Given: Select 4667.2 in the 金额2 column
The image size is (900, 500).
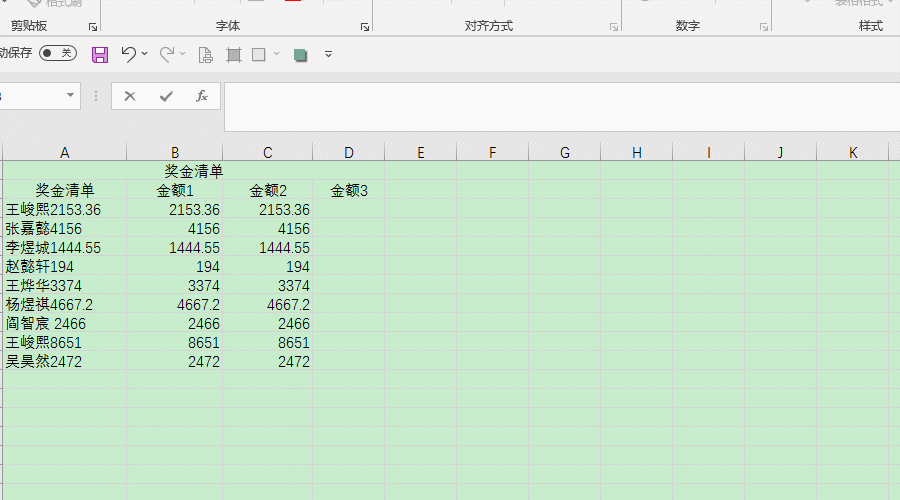Looking at the screenshot, I should click(x=267, y=304).
